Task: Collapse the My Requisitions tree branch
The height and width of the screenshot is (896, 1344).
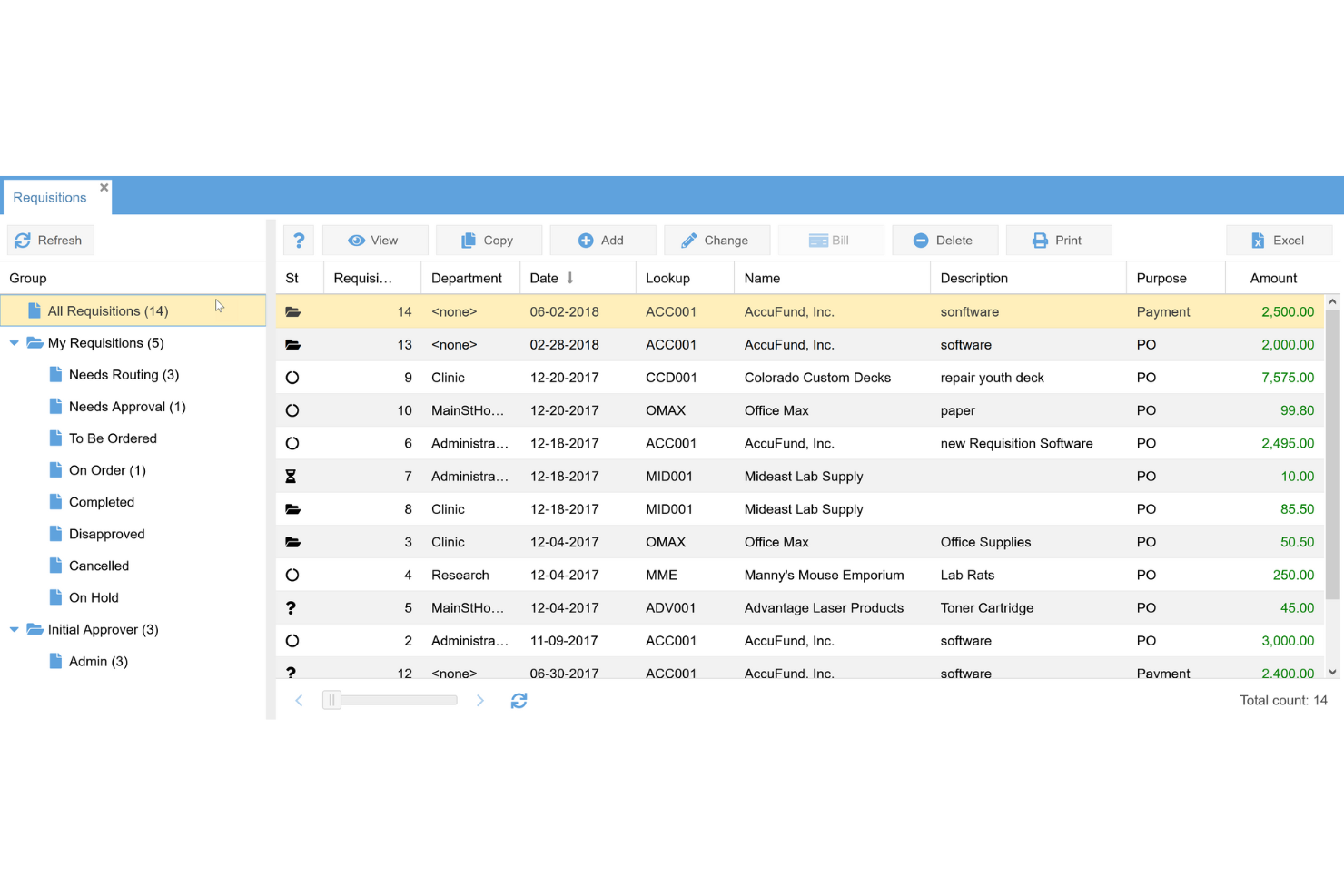Action: [x=14, y=343]
